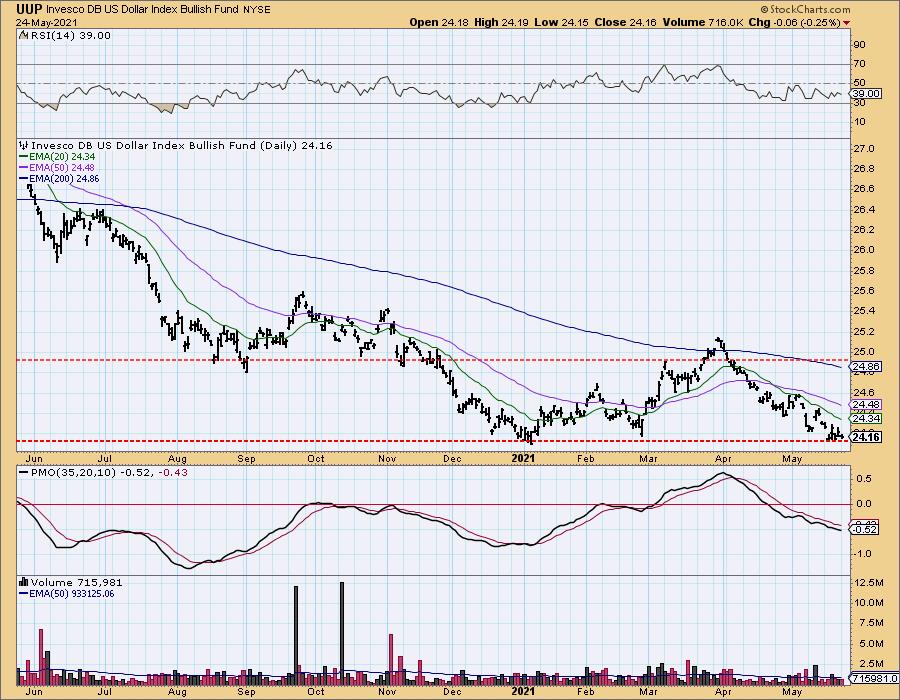Click the RSI(14) 39.00 legend label
Viewport: 900px width, 700px height.
pos(69,35)
